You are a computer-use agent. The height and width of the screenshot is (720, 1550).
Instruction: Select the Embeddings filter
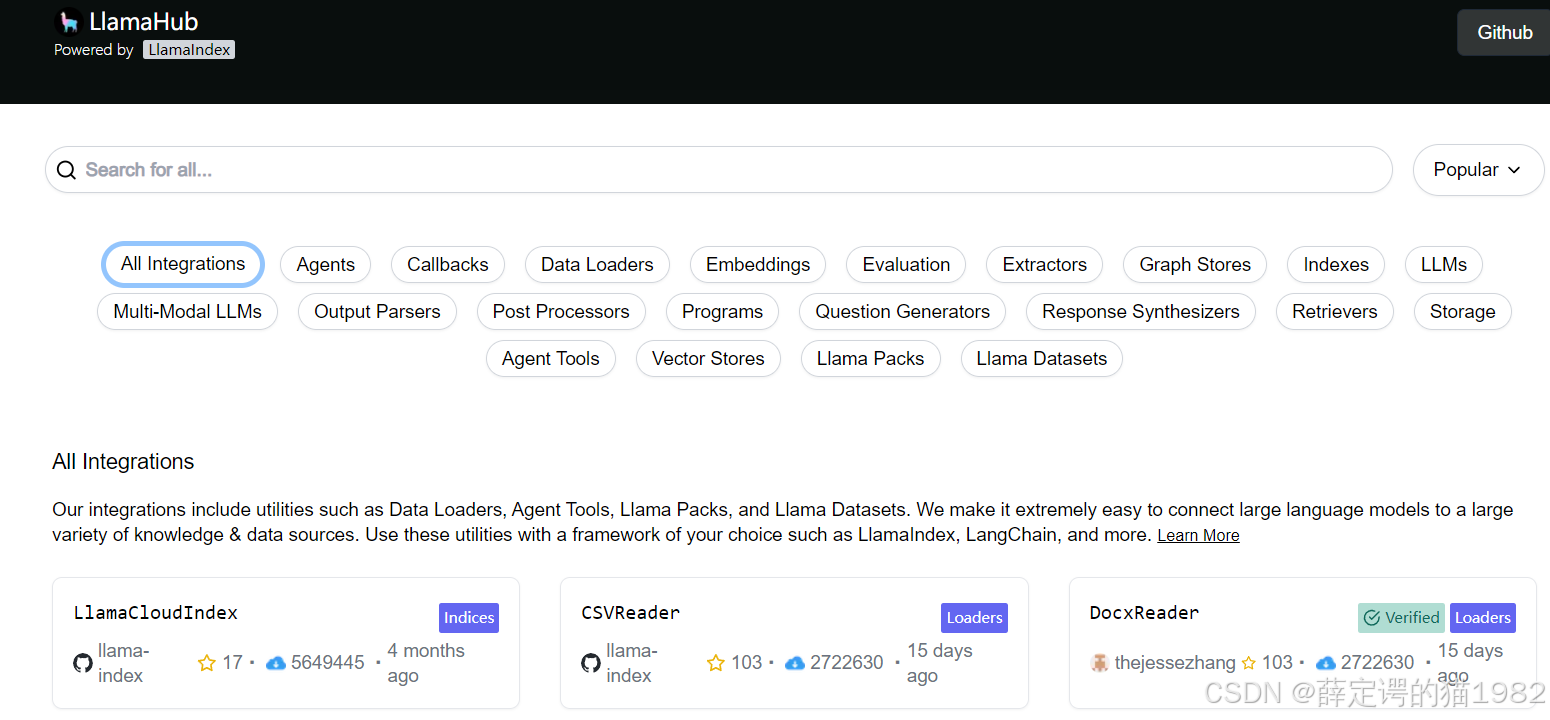coord(758,265)
